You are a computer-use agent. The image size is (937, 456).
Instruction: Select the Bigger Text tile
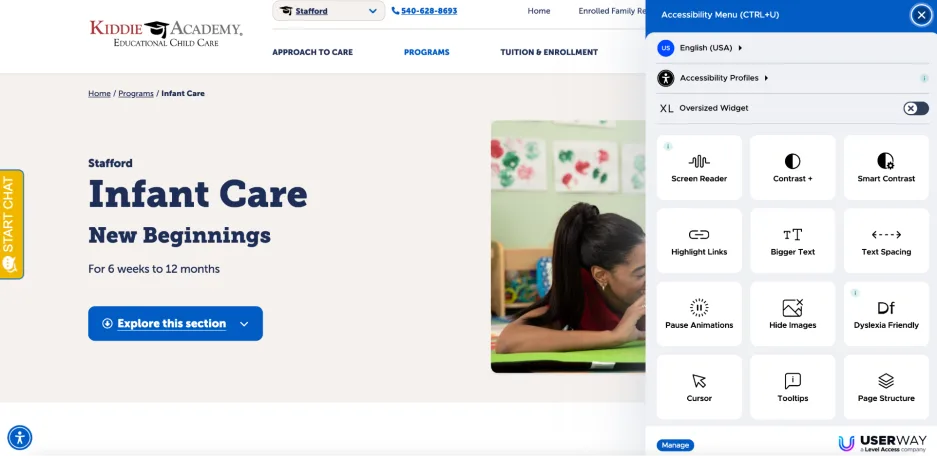[x=792, y=241]
